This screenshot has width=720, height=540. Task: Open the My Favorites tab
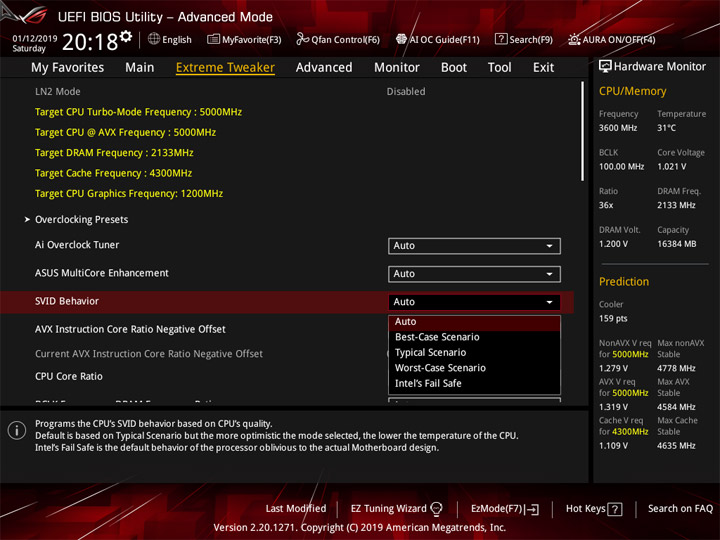[68, 68]
